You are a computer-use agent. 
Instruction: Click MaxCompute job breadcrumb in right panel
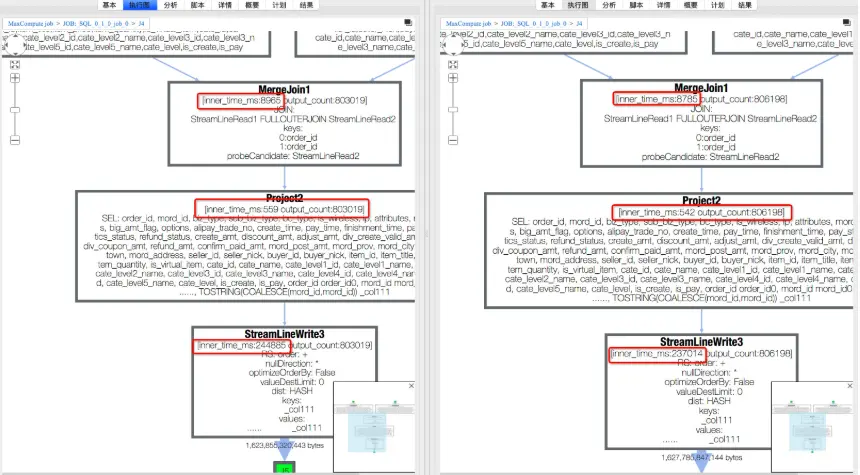tap(468, 24)
